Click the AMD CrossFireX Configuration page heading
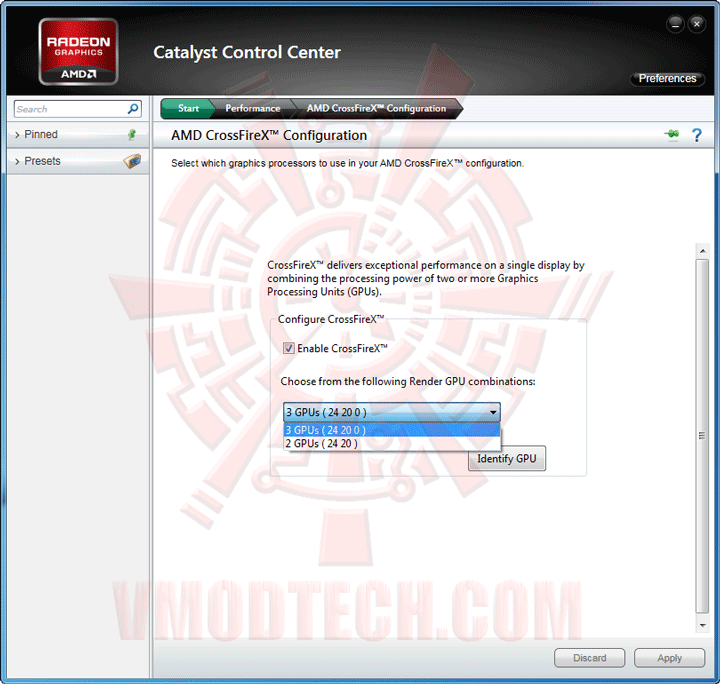 pos(269,135)
